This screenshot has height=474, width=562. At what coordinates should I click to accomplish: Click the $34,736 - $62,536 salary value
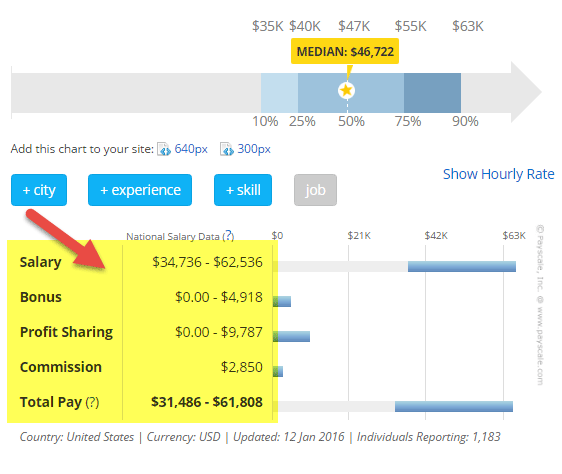click(207, 262)
